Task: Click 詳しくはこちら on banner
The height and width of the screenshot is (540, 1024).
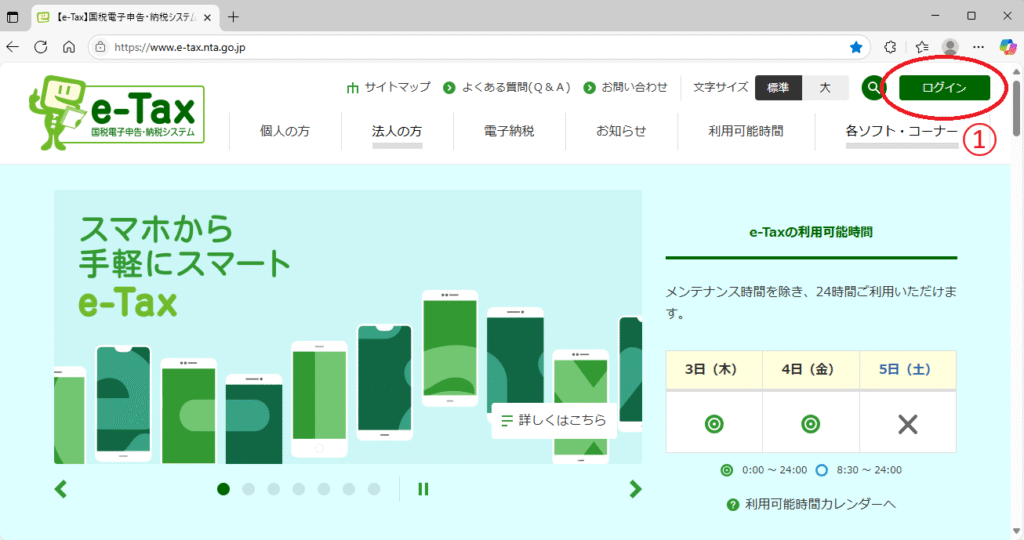Action: click(554, 421)
